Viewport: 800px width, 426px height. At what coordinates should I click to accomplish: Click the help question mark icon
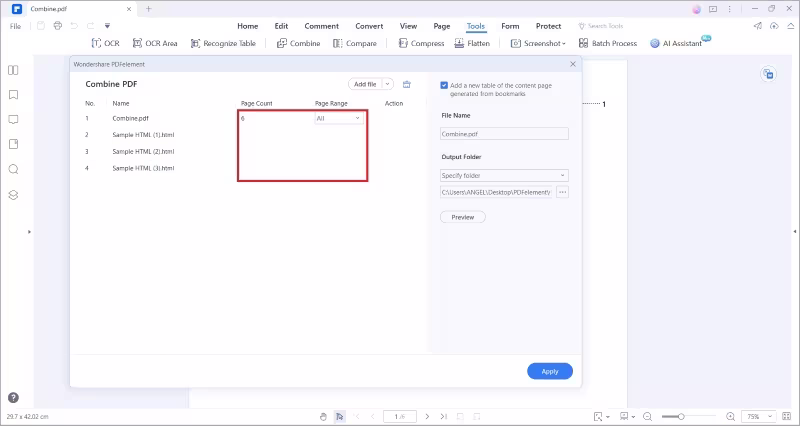click(13, 398)
